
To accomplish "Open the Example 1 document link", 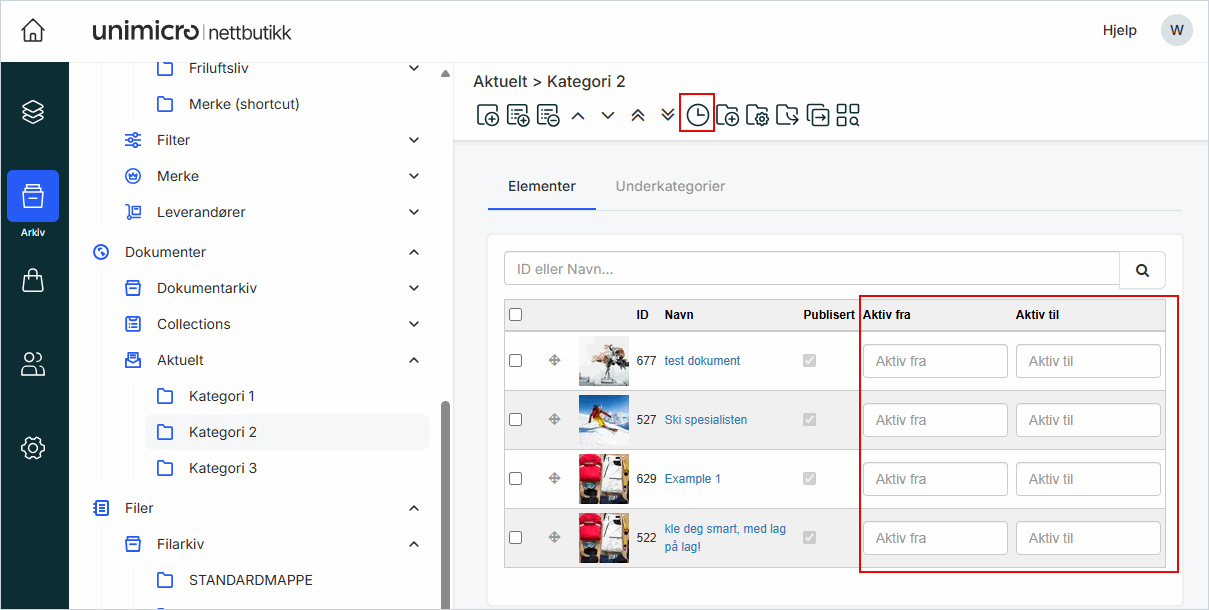I will [x=692, y=479].
